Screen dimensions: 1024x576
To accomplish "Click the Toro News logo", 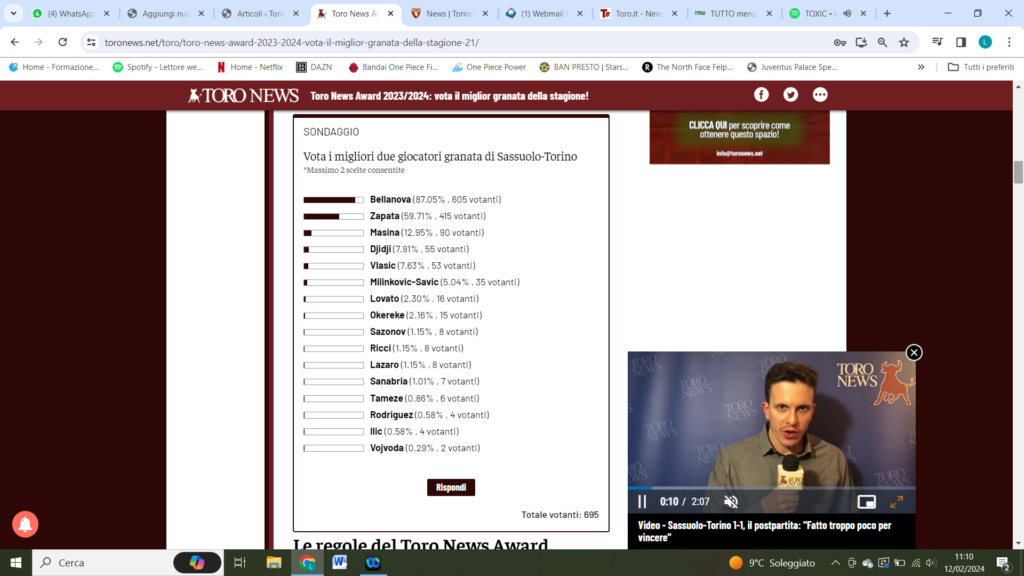I will click(244, 95).
